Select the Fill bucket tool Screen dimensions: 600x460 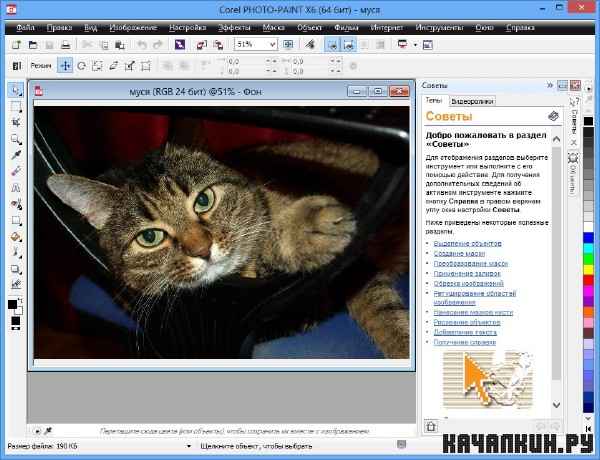click(16, 237)
